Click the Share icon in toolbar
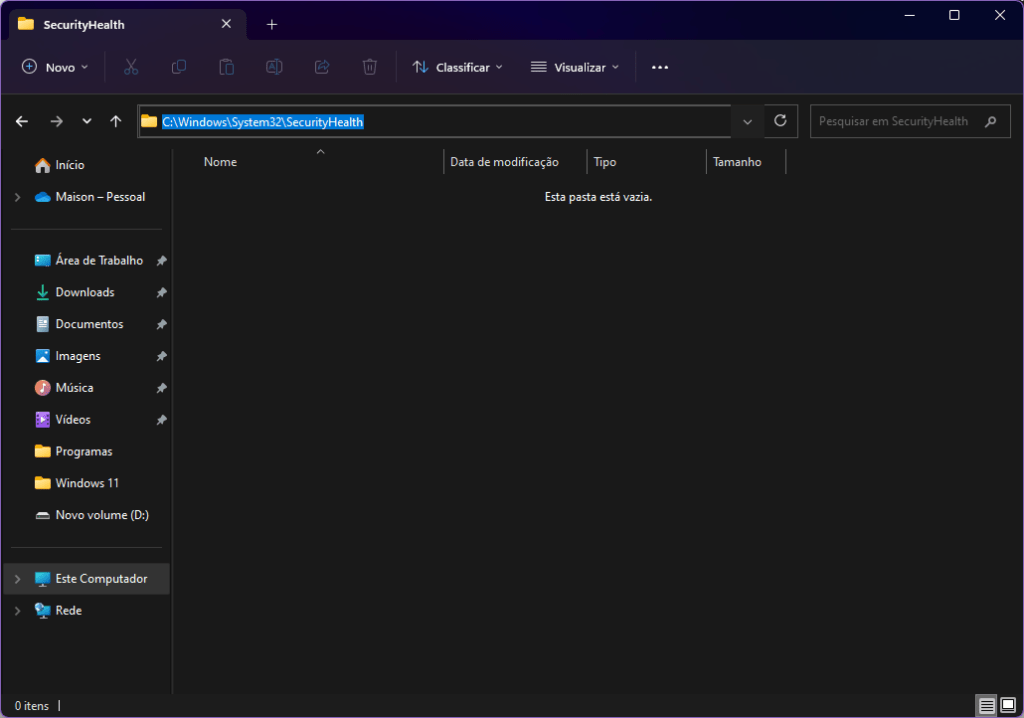Screen dimensions: 1024x718 click(x=322, y=67)
